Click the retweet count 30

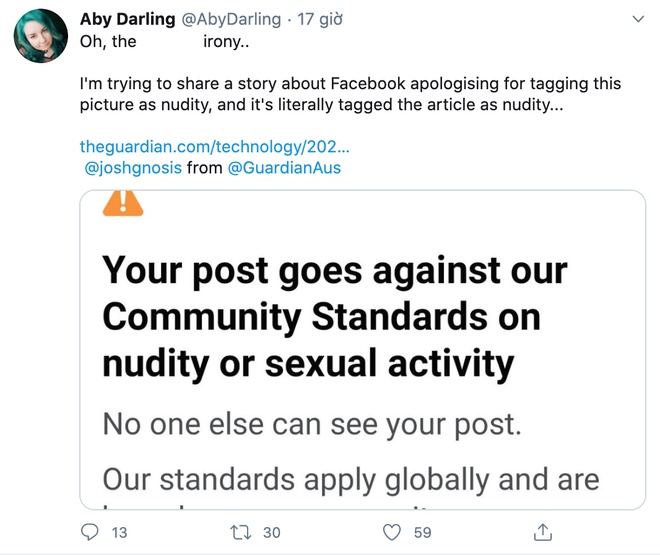271,533
